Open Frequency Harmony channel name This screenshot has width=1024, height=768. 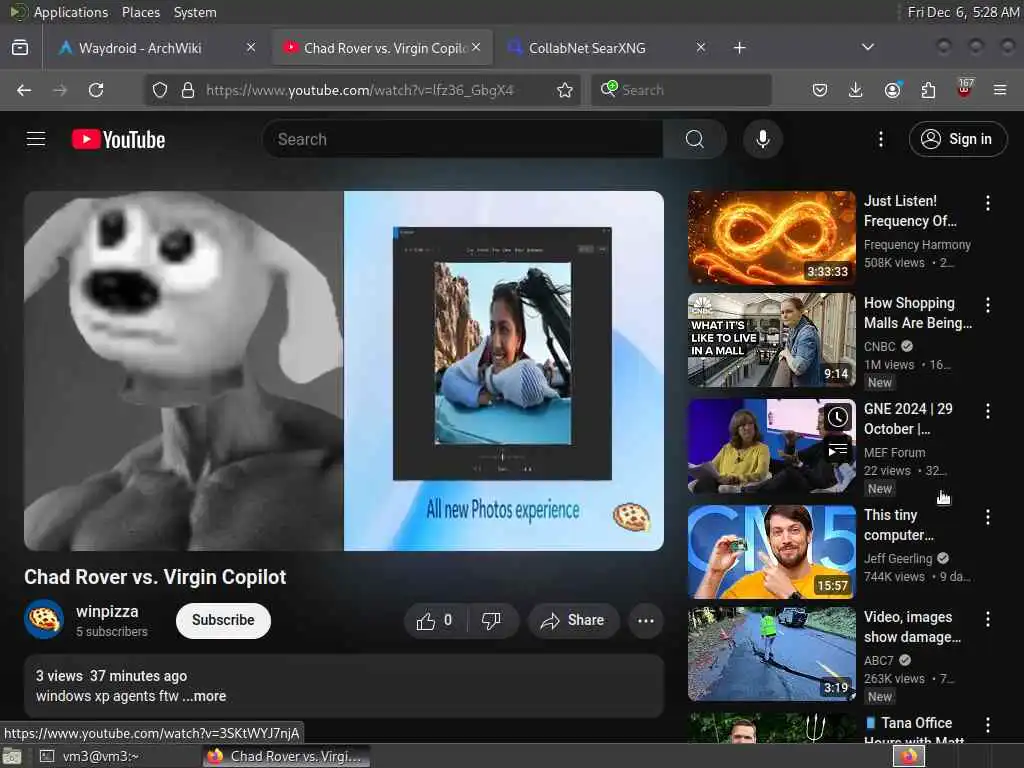917,245
